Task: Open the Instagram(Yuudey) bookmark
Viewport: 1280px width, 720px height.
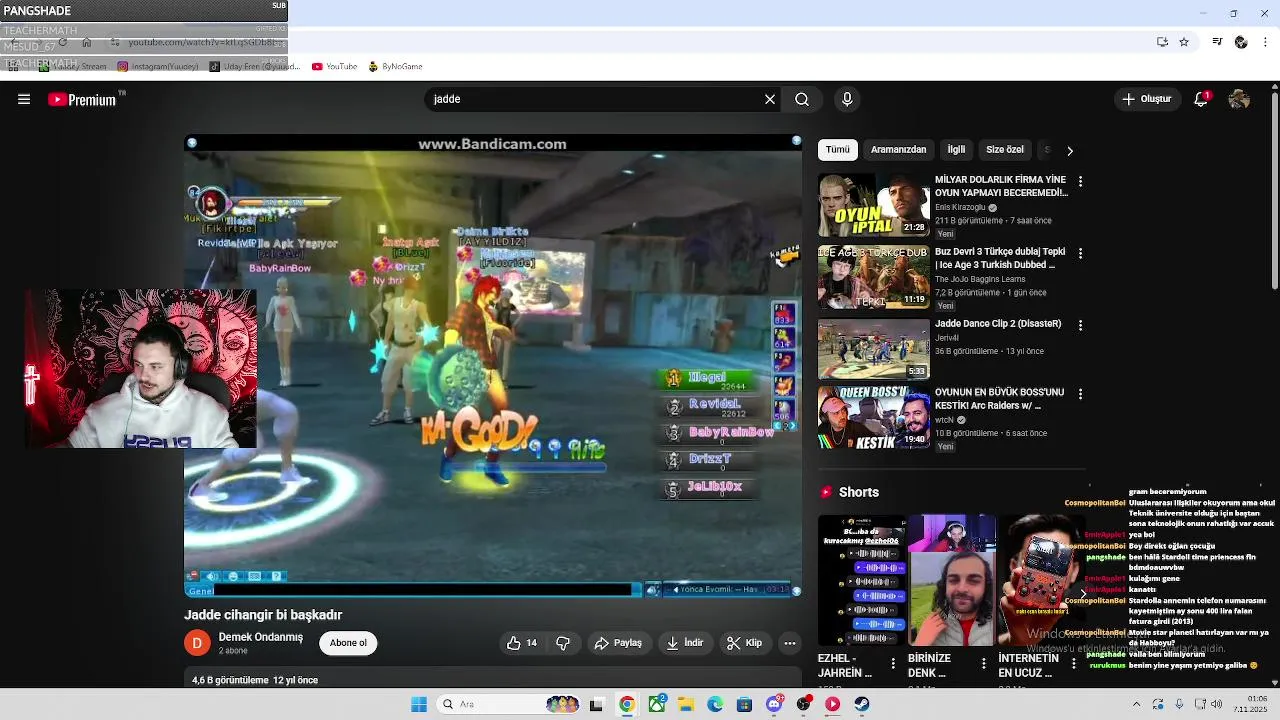Action: pos(157,67)
